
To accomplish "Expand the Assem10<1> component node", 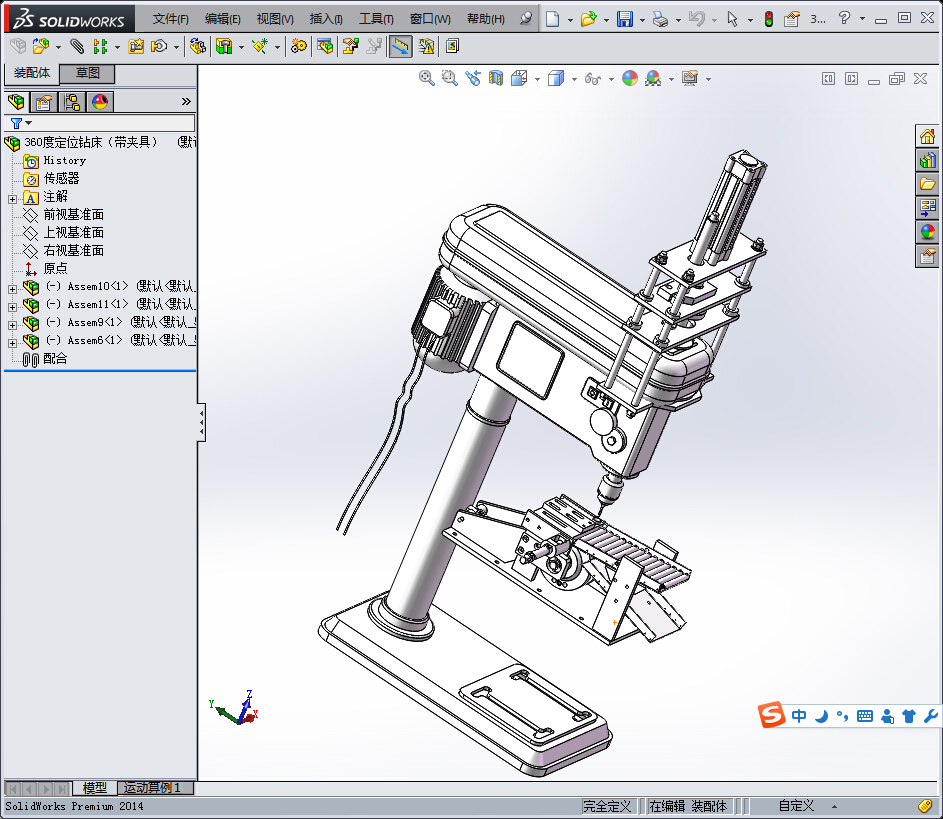I will (x=13, y=287).
